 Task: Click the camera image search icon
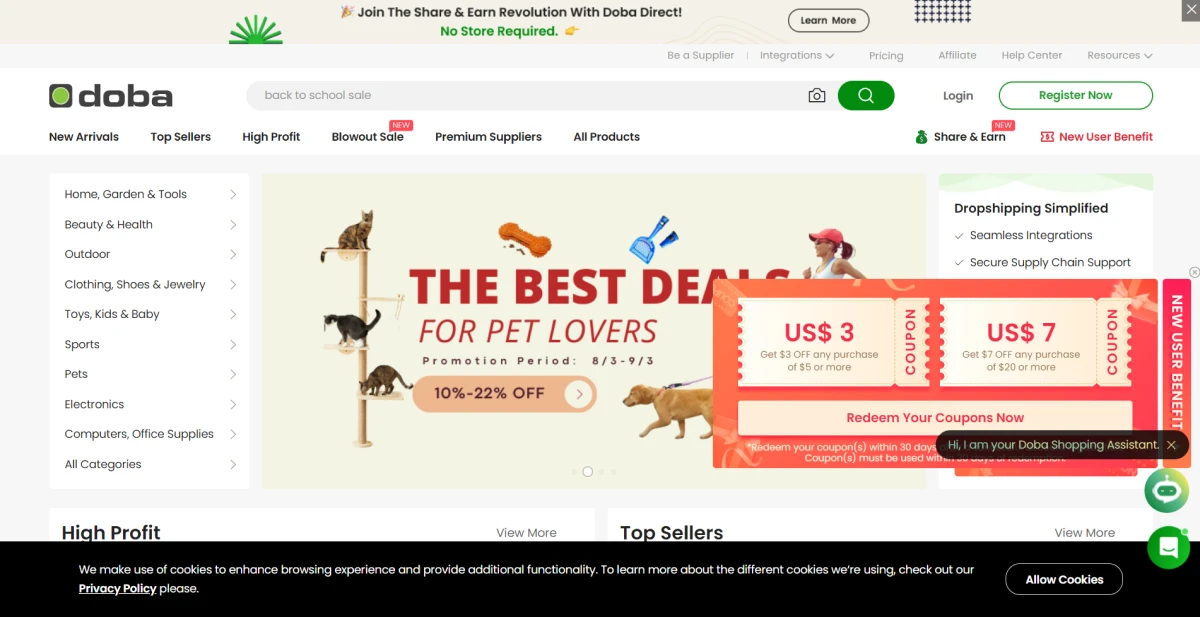point(817,96)
